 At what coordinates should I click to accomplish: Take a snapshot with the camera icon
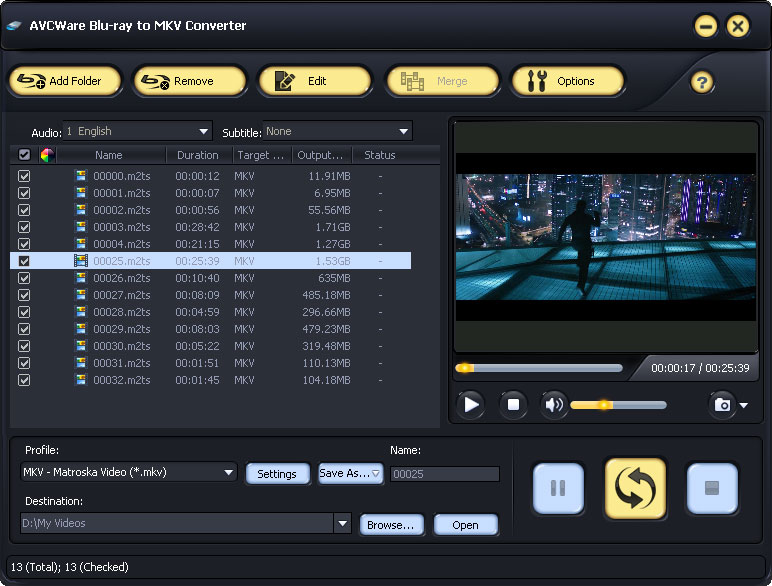[x=722, y=405]
